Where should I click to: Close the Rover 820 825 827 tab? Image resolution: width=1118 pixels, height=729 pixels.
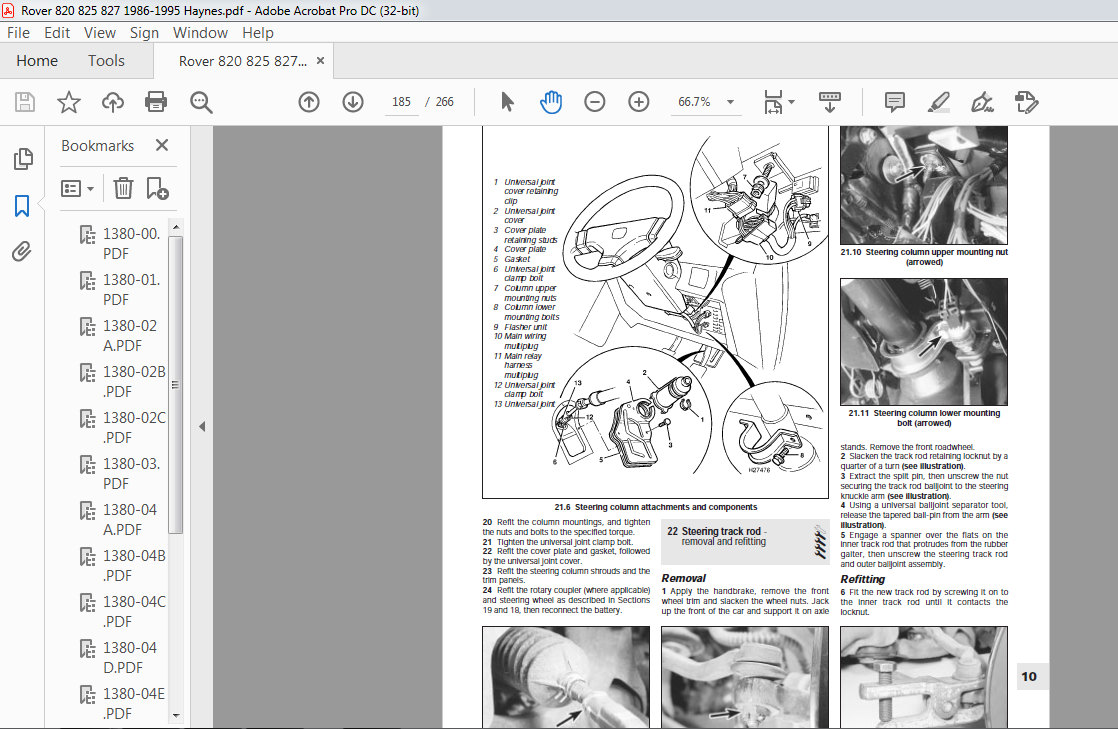point(320,61)
